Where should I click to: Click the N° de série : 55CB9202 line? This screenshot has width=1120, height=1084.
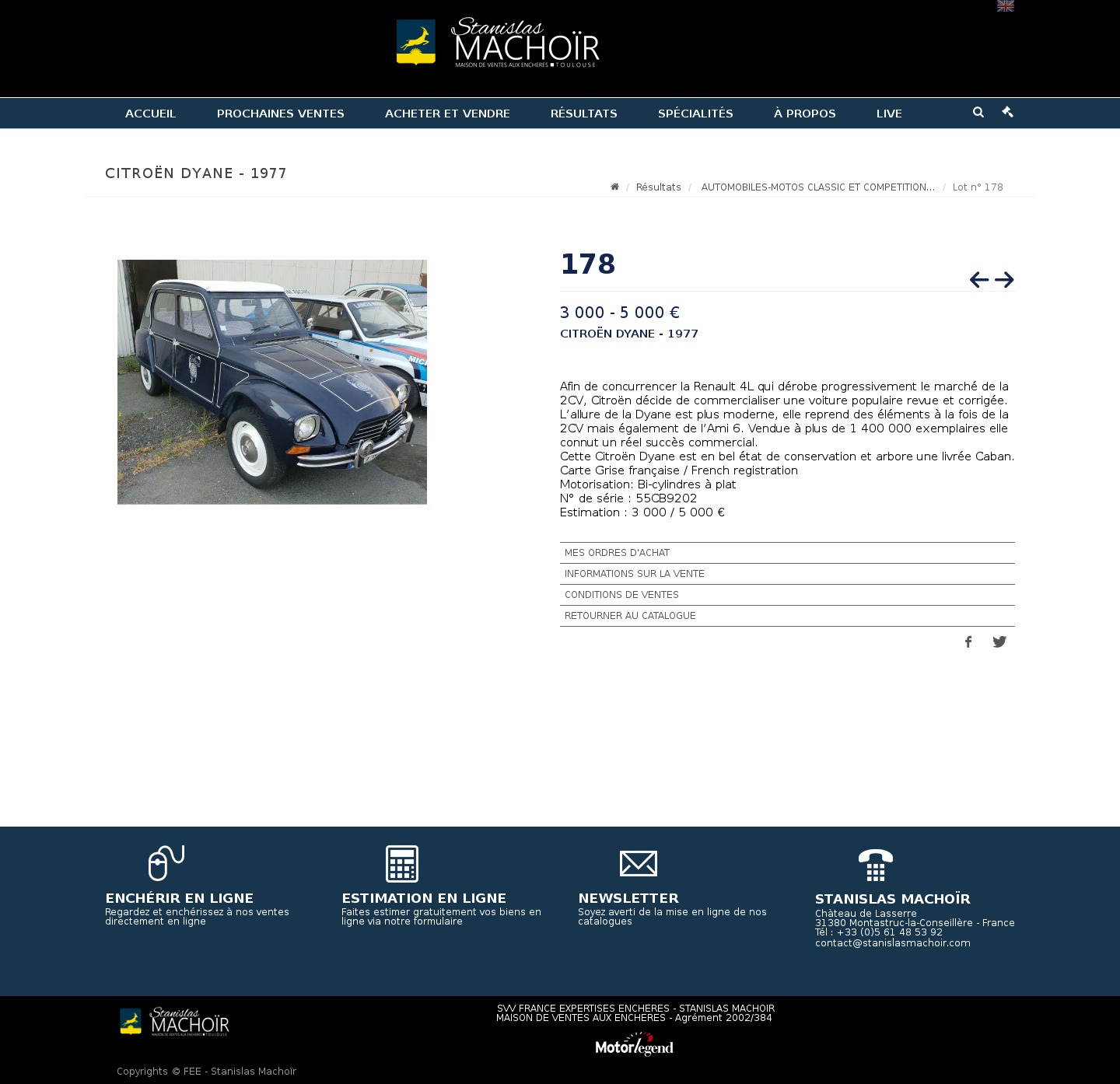tap(628, 498)
